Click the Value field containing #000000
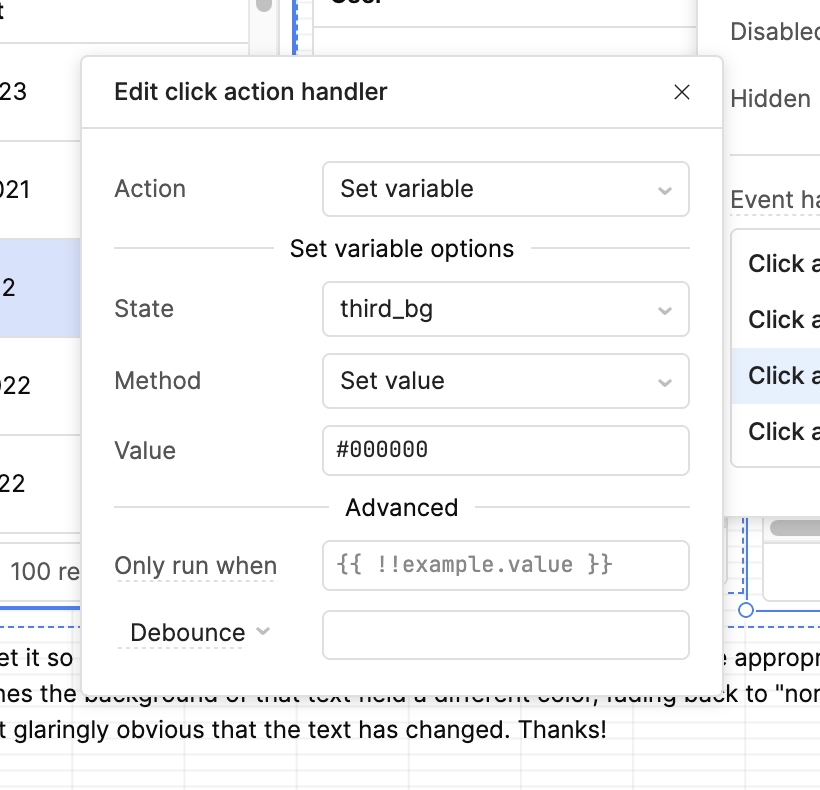 [505, 450]
